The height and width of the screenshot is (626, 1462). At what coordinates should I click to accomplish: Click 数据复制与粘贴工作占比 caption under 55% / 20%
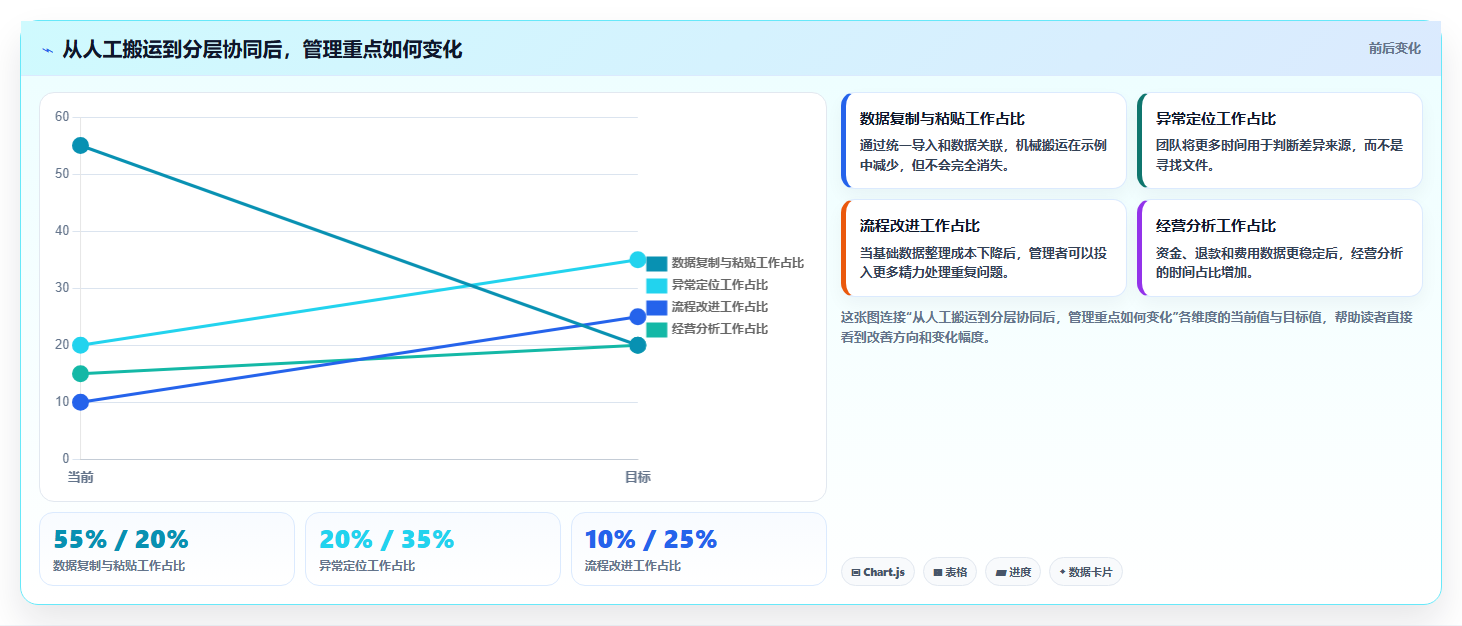pyautogui.click(x=119, y=566)
